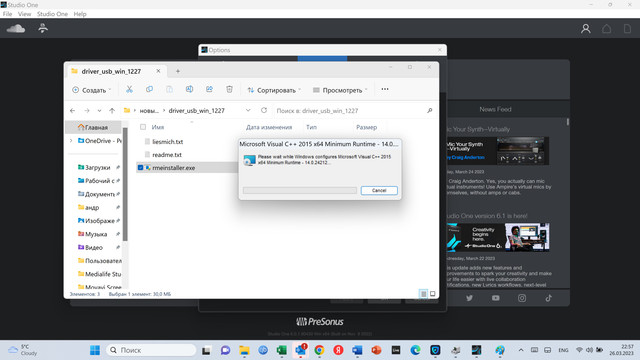Open PreSonus TikTok icon in News Feed

coord(549,298)
